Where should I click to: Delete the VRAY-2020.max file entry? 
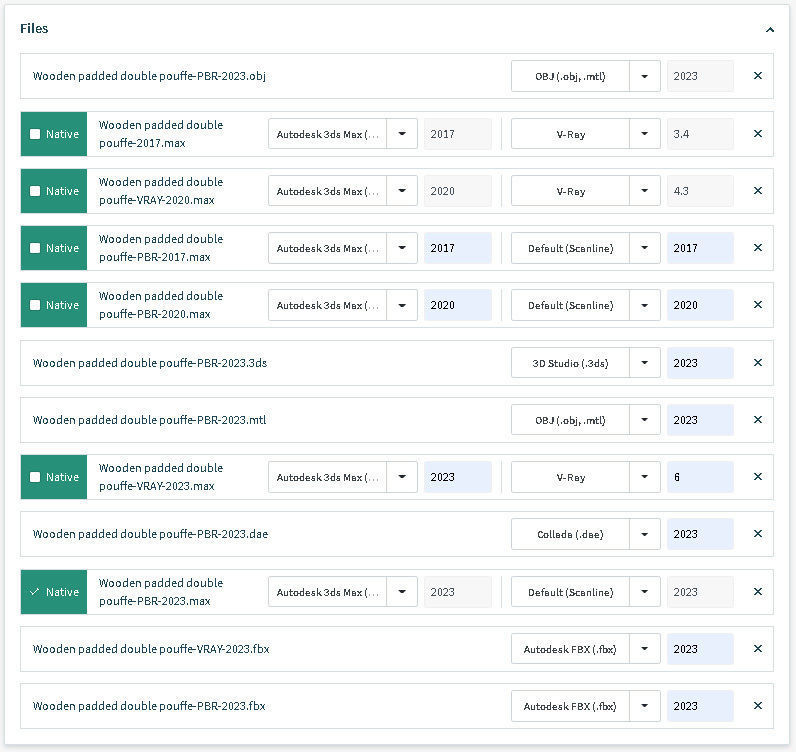tap(757, 191)
